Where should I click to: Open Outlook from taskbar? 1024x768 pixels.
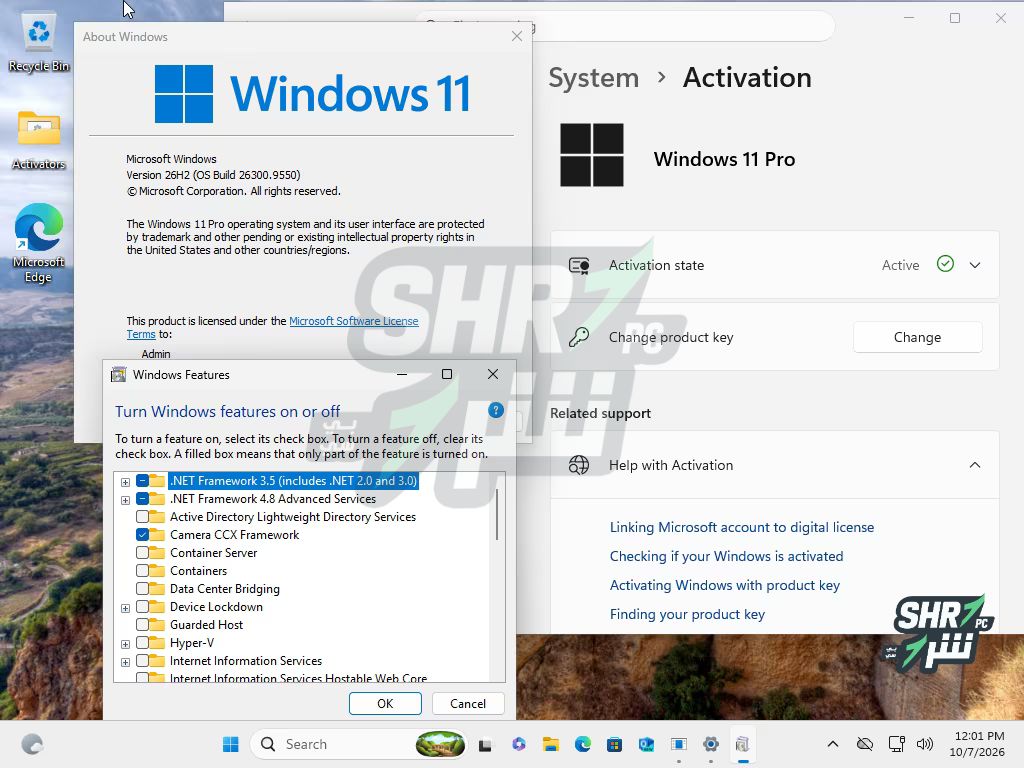coord(647,744)
